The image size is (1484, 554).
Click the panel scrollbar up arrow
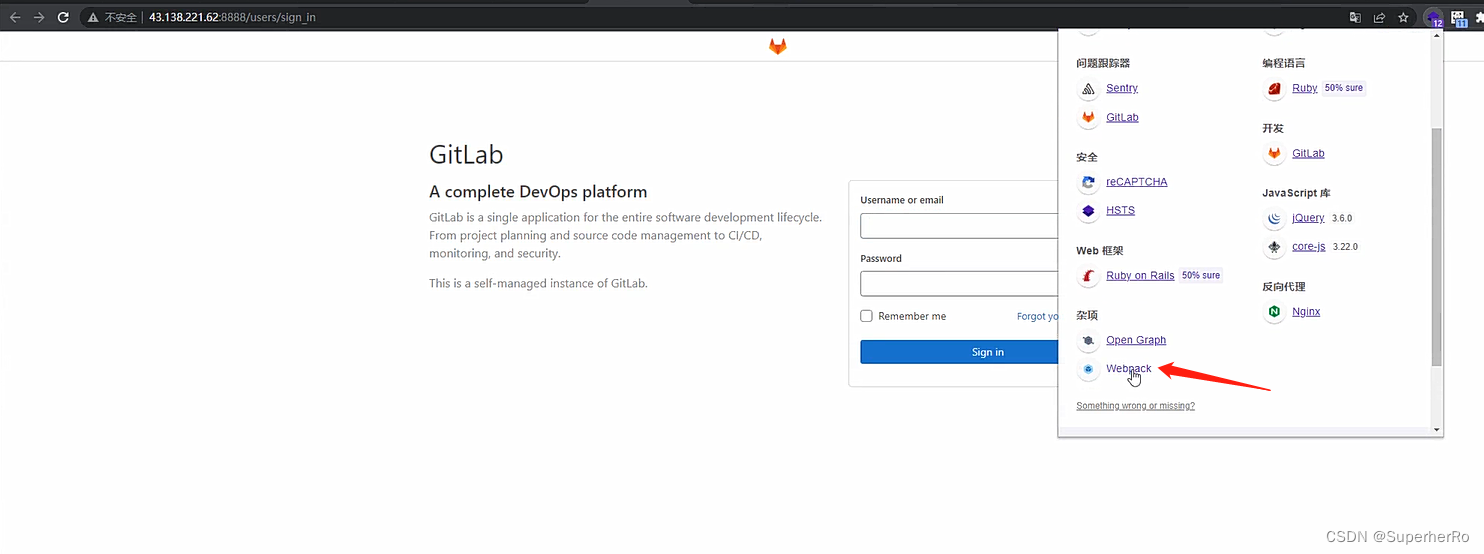pyautogui.click(x=1437, y=36)
